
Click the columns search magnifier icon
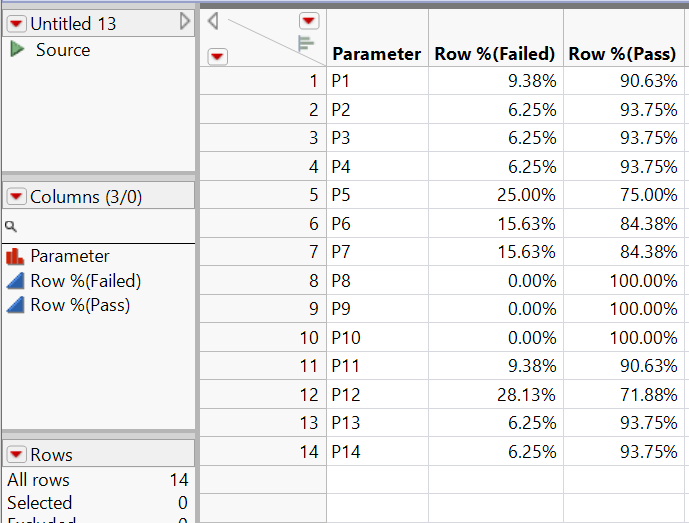pos(12,227)
